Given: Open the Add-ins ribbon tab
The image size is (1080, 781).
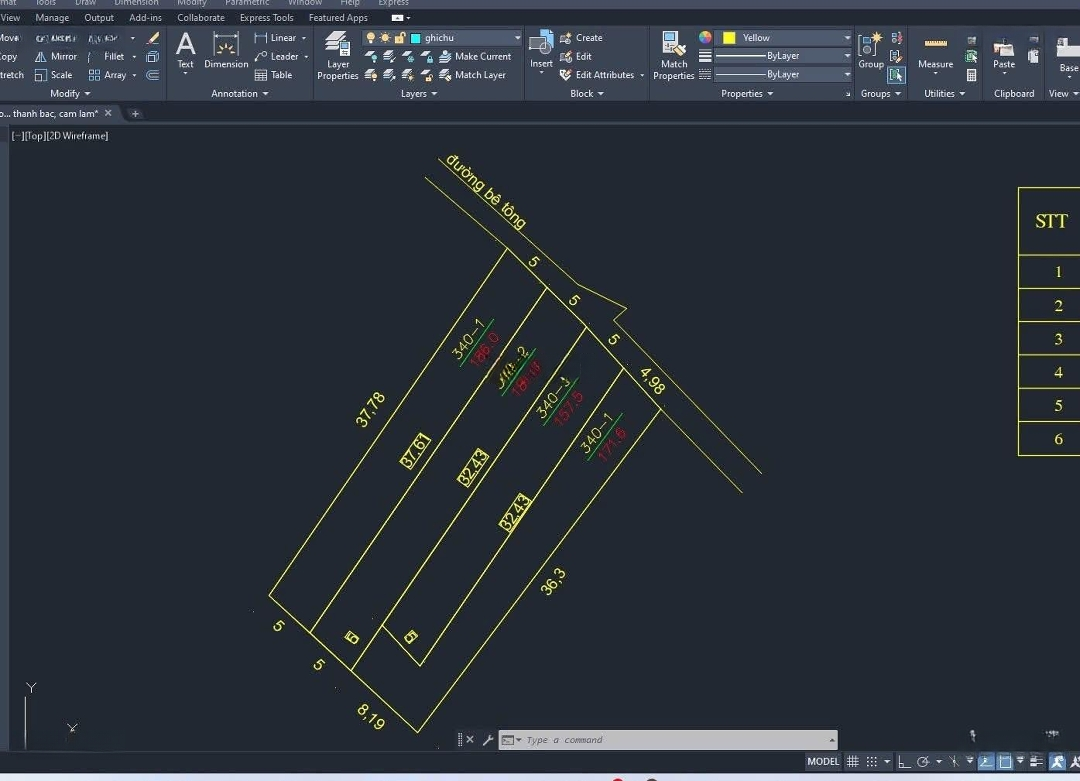Looking at the screenshot, I should click(145, 18).
